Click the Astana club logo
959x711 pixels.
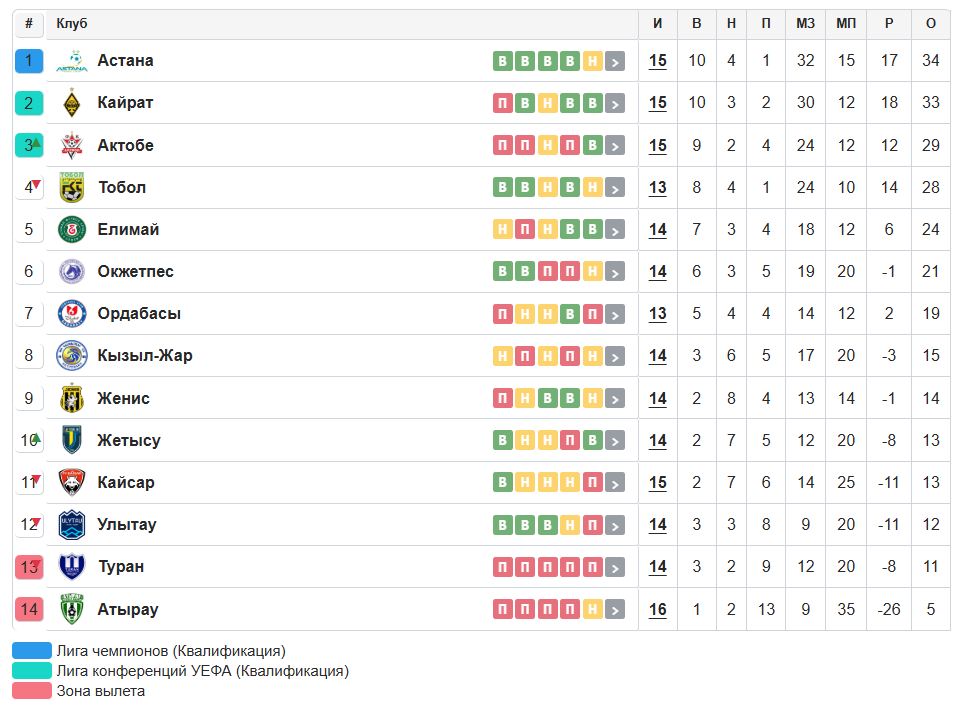(x=72, y=61)
